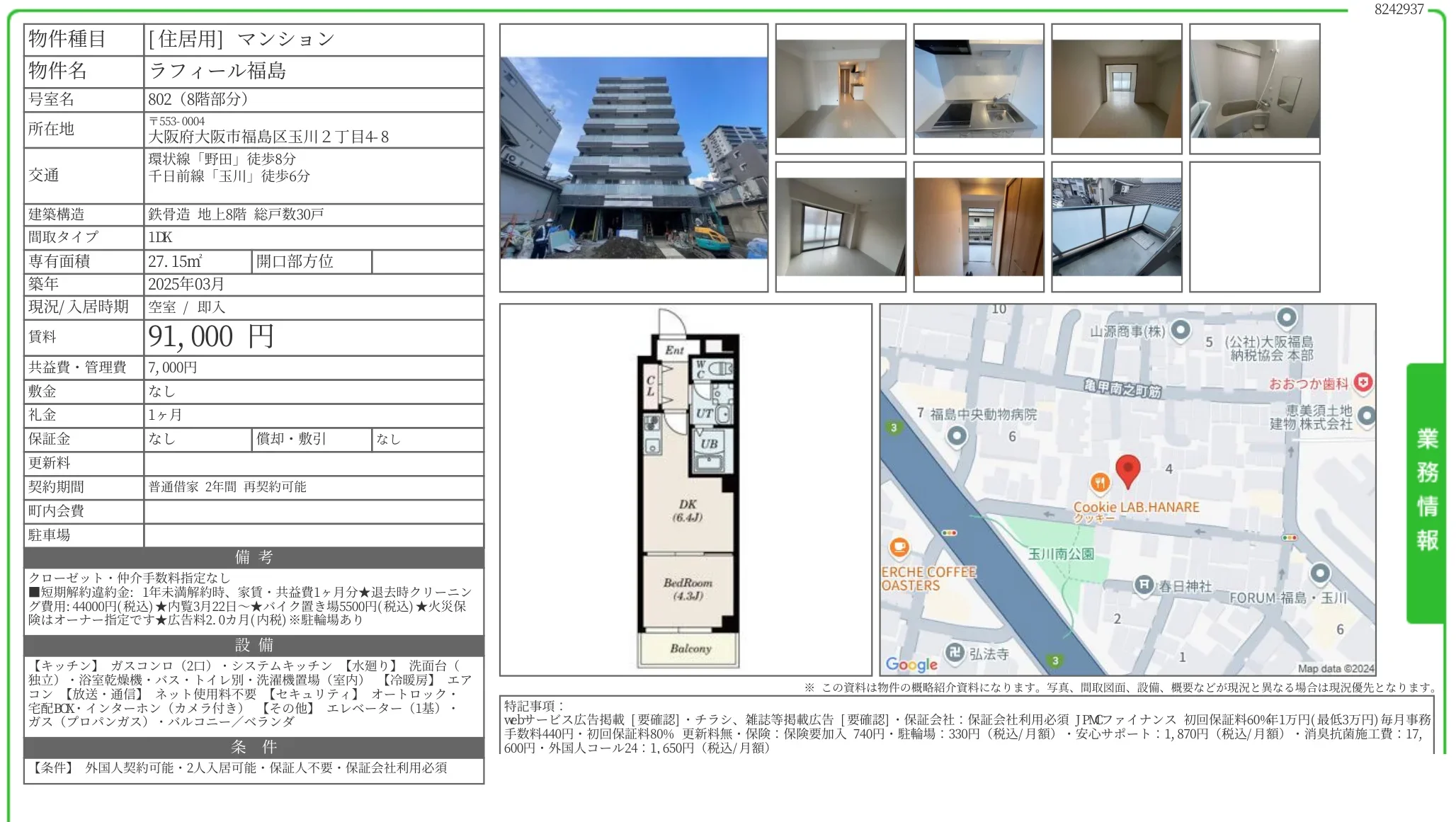Open the building exterior main photo

click(x=633, y=158)
